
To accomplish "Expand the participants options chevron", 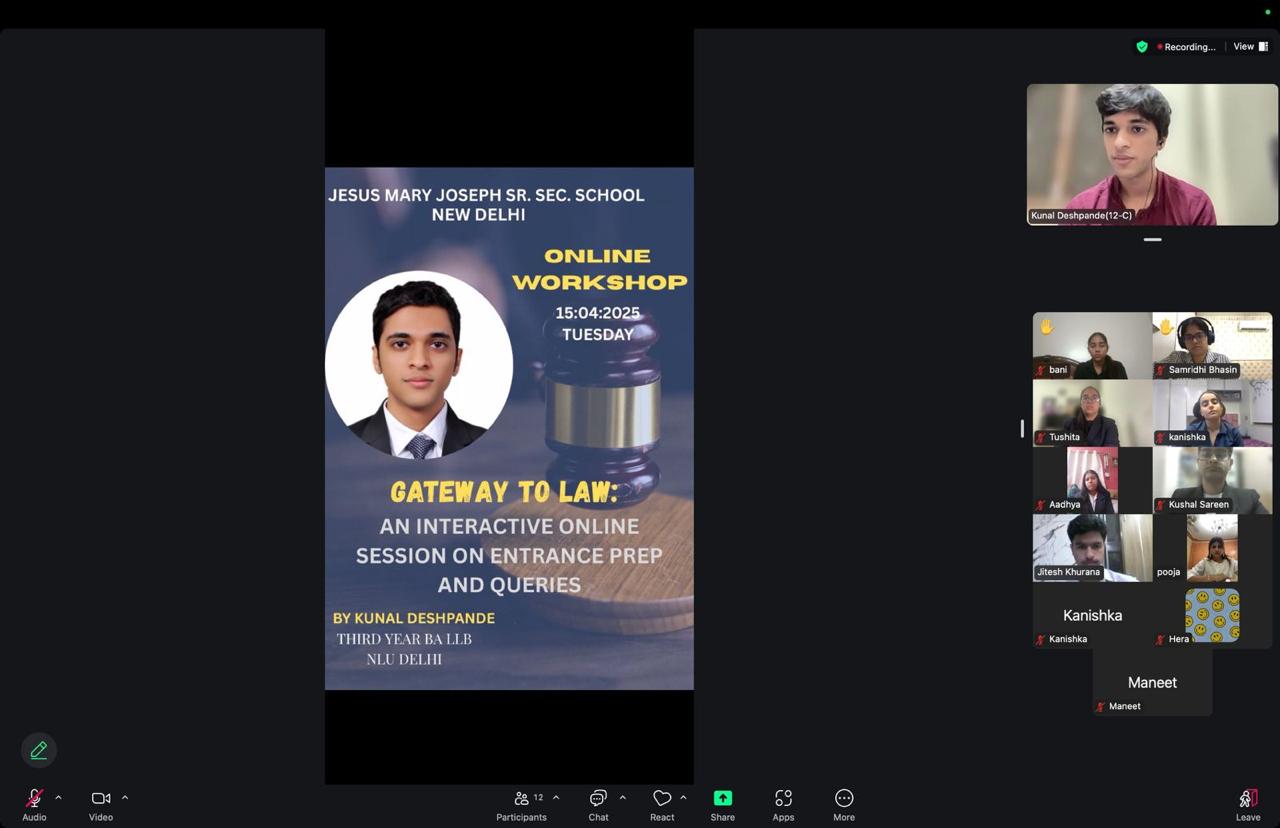I will 556,798.
